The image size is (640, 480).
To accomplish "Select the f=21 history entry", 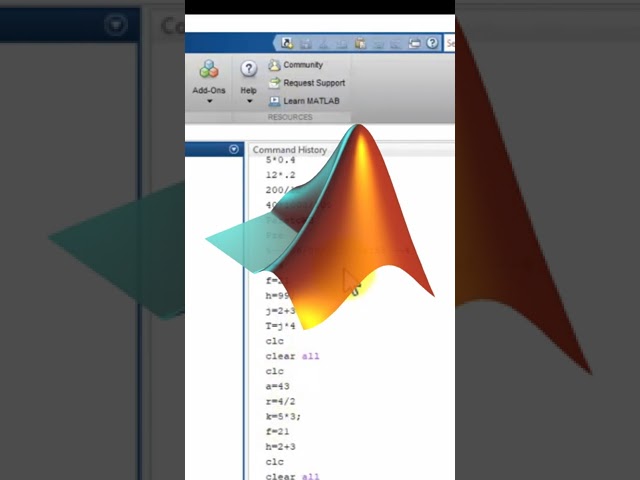I will pyautogui.click(x=278, y=432).
